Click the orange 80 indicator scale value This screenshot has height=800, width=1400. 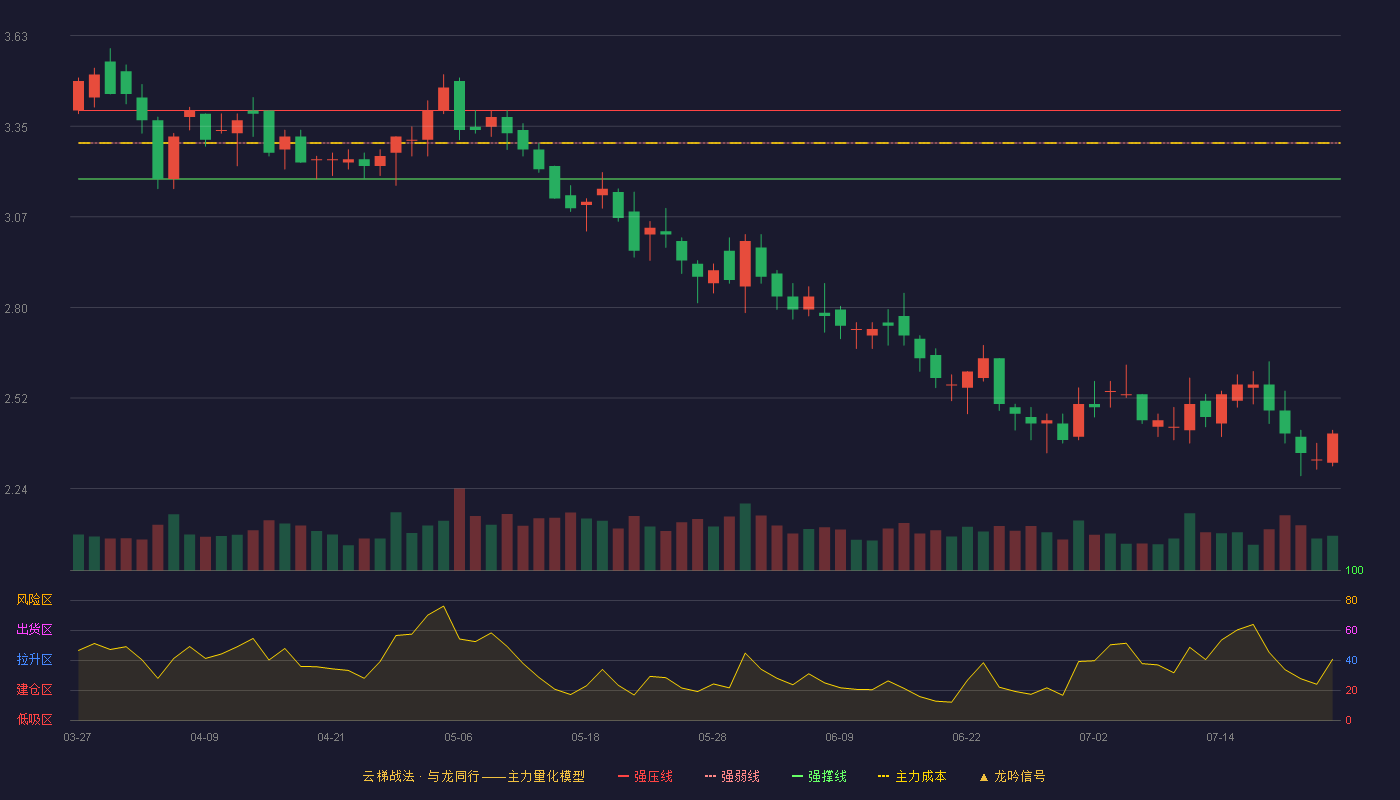tap(1351, 600)
